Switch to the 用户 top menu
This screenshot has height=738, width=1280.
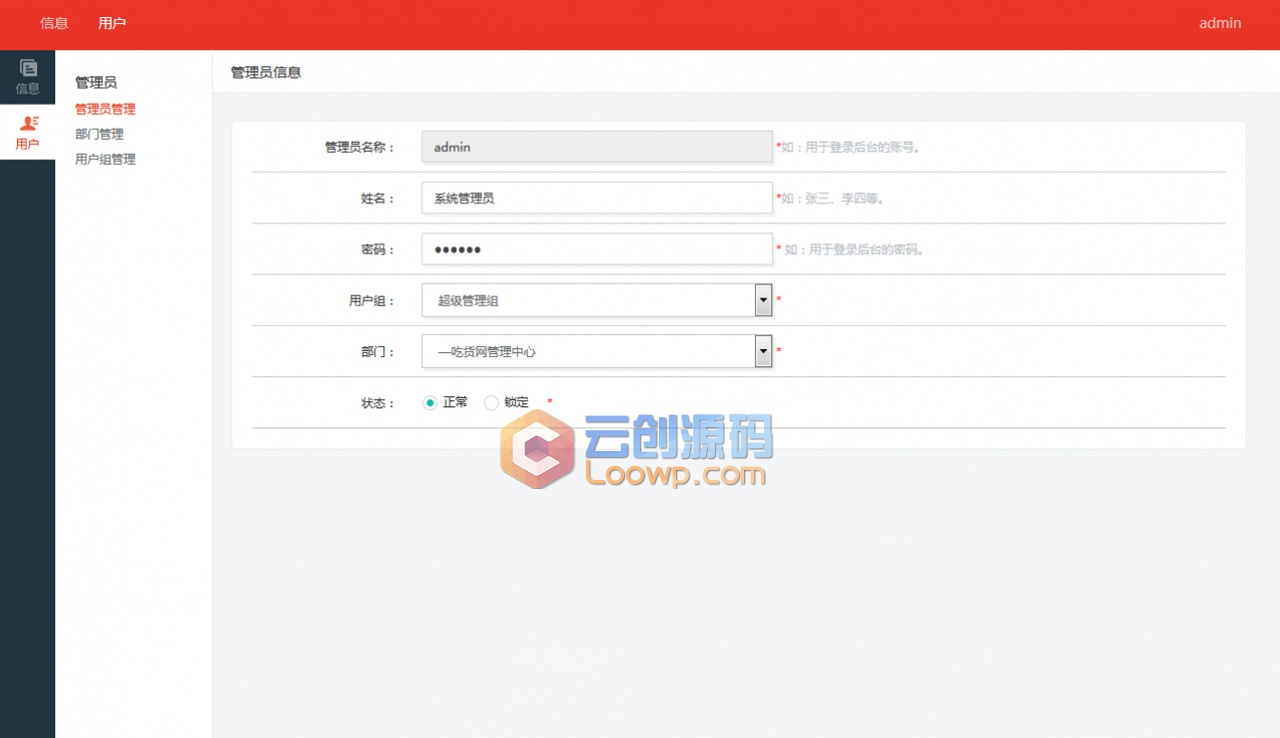pos(112,23)
